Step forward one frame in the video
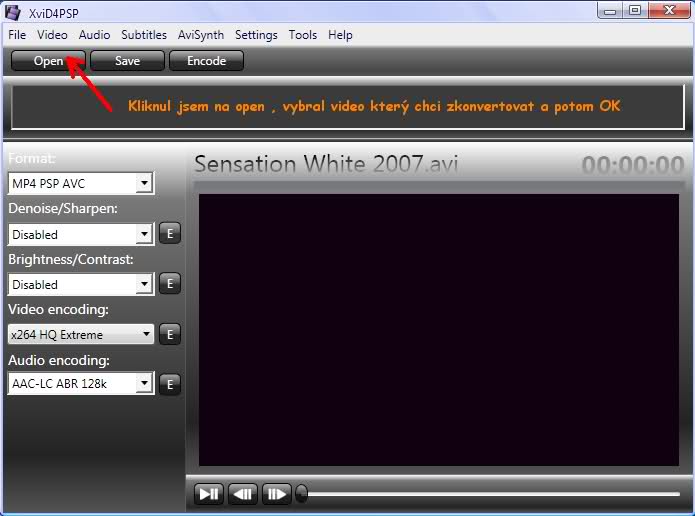 277,493
